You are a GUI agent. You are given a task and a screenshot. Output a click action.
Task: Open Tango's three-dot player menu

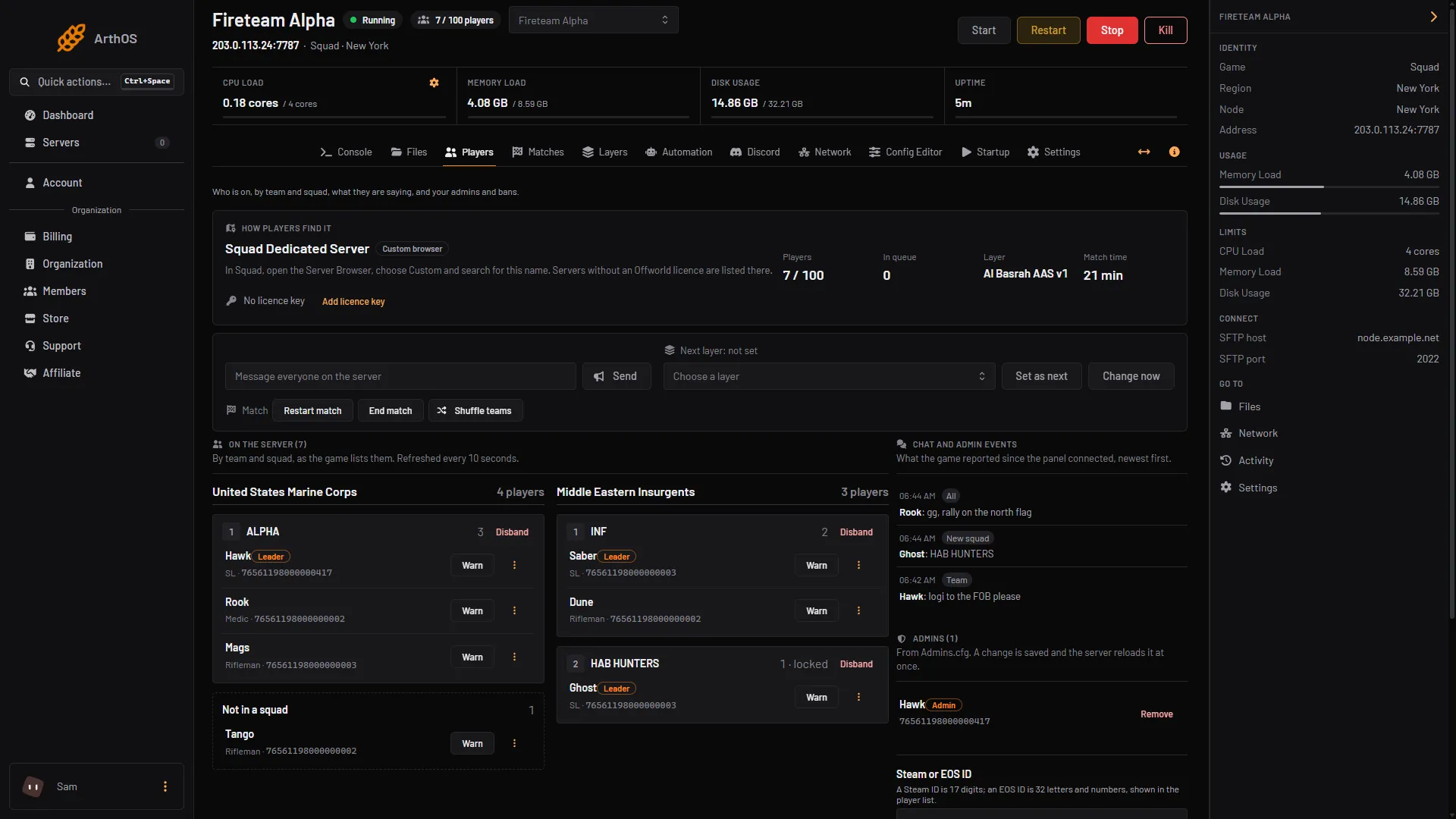(514, 744)
